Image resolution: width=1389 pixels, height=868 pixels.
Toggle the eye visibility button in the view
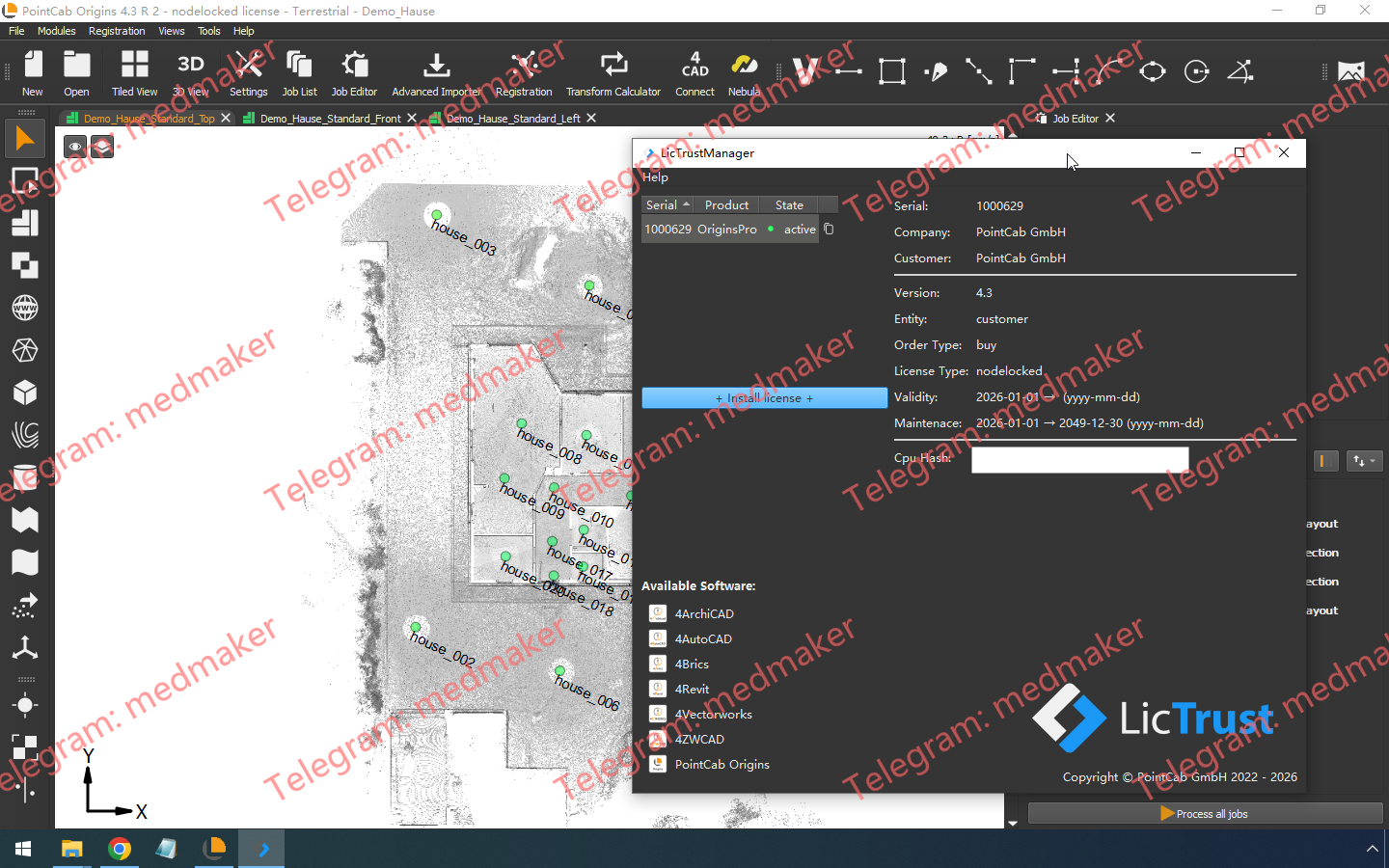point(75,147)
